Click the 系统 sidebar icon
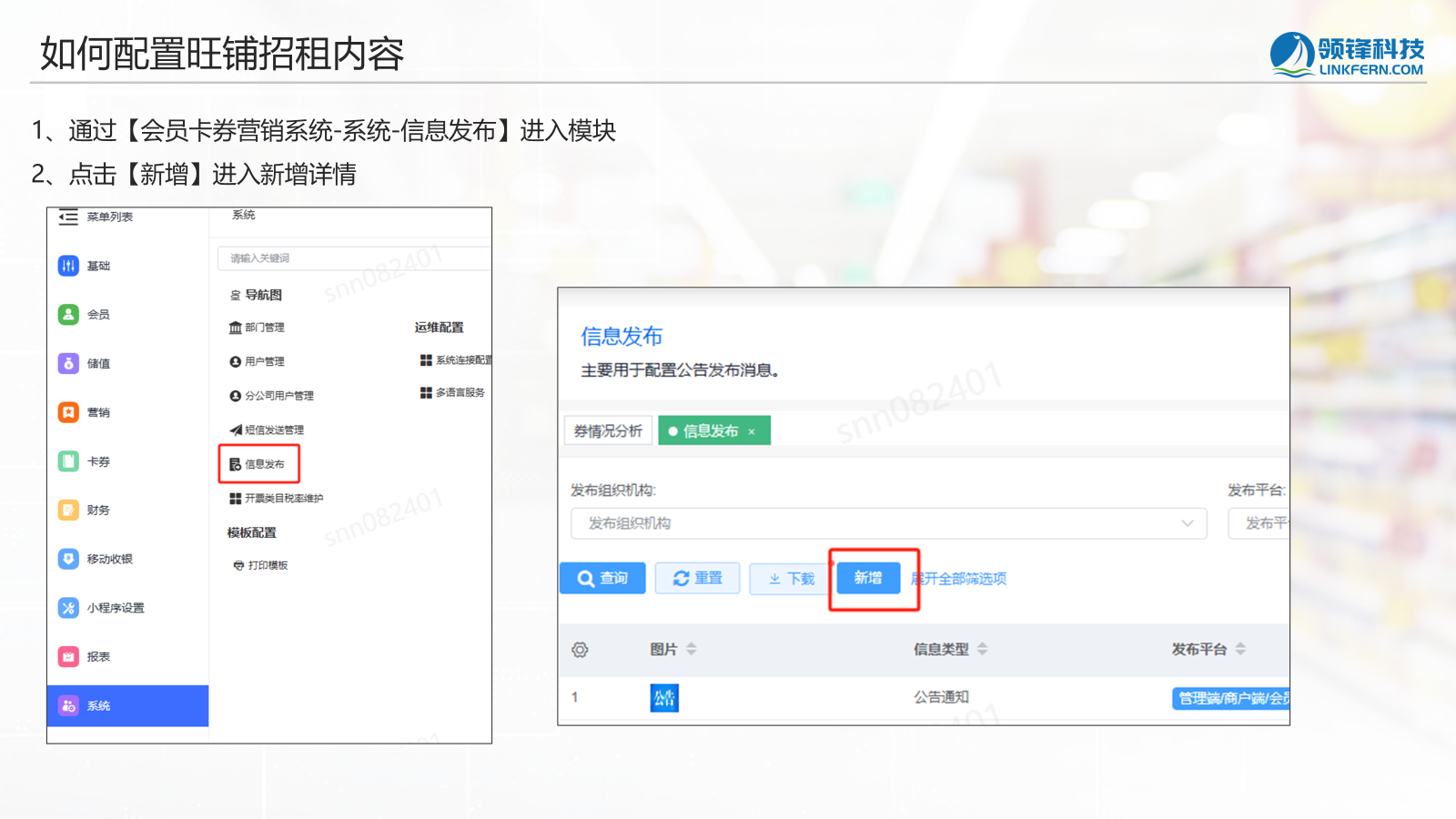 [68, 705]
